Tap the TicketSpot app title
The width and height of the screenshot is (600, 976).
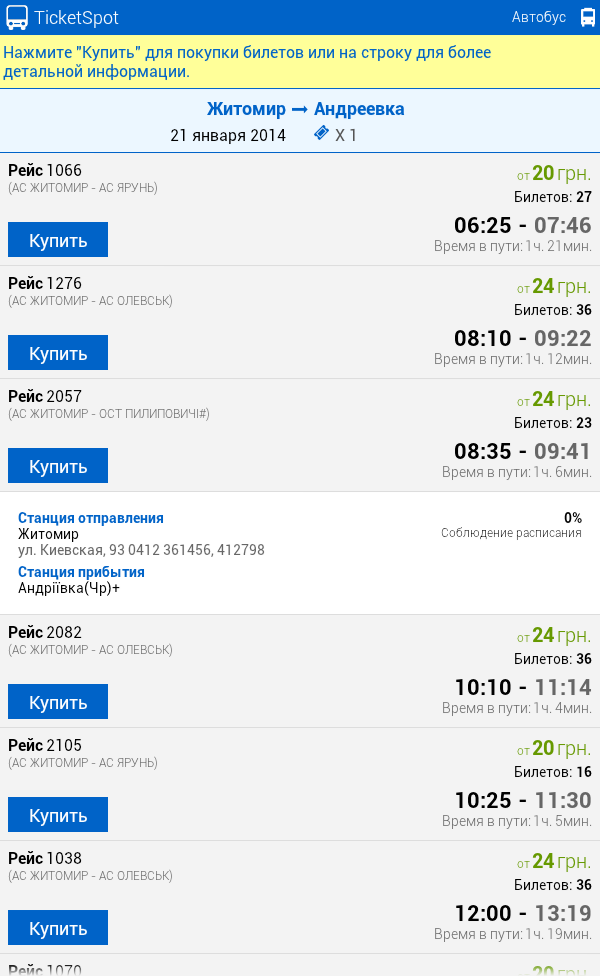pos(76,17)
